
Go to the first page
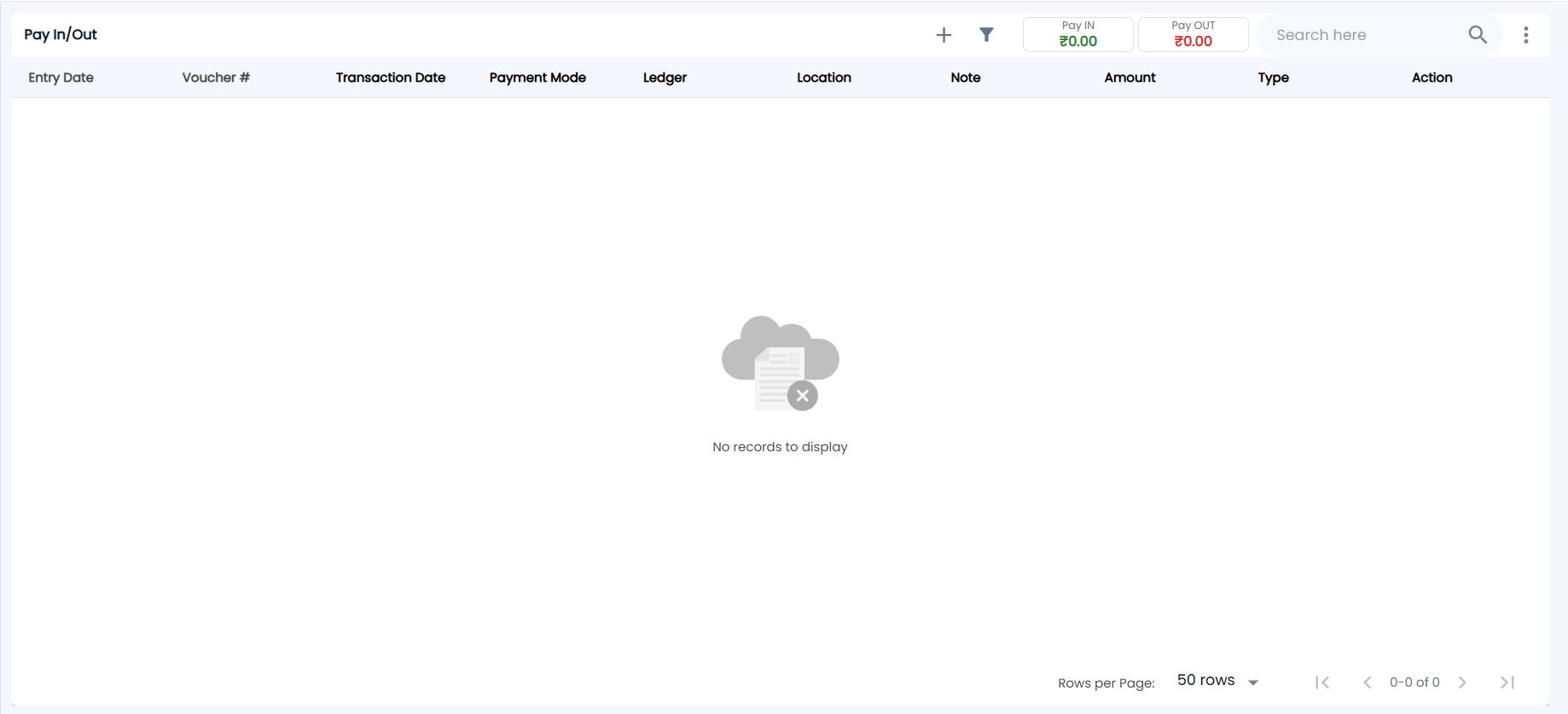[1322, 682]
